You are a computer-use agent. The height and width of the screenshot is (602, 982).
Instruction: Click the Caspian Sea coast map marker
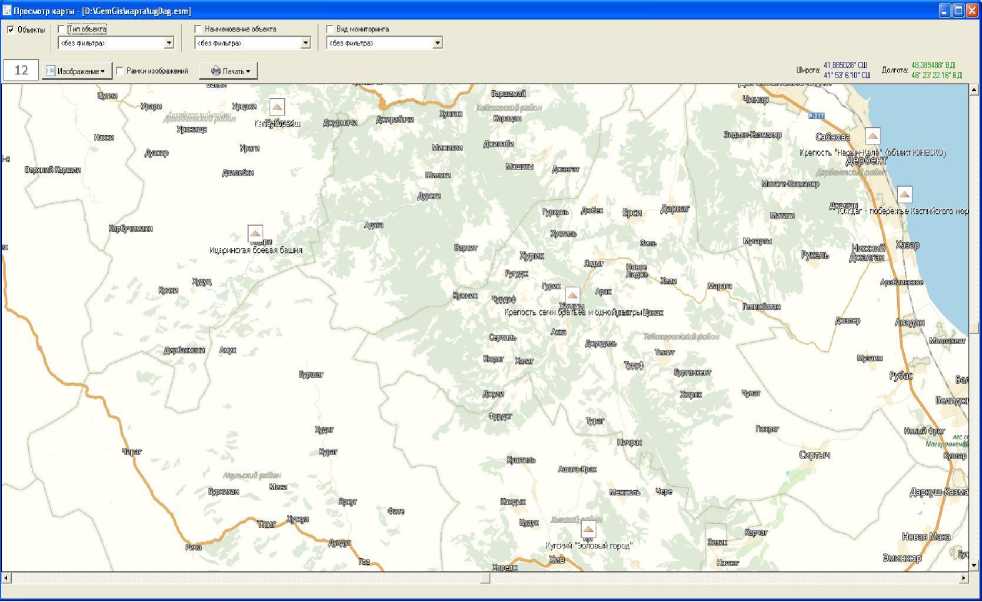pyautogui.click(x=904, y=195)
